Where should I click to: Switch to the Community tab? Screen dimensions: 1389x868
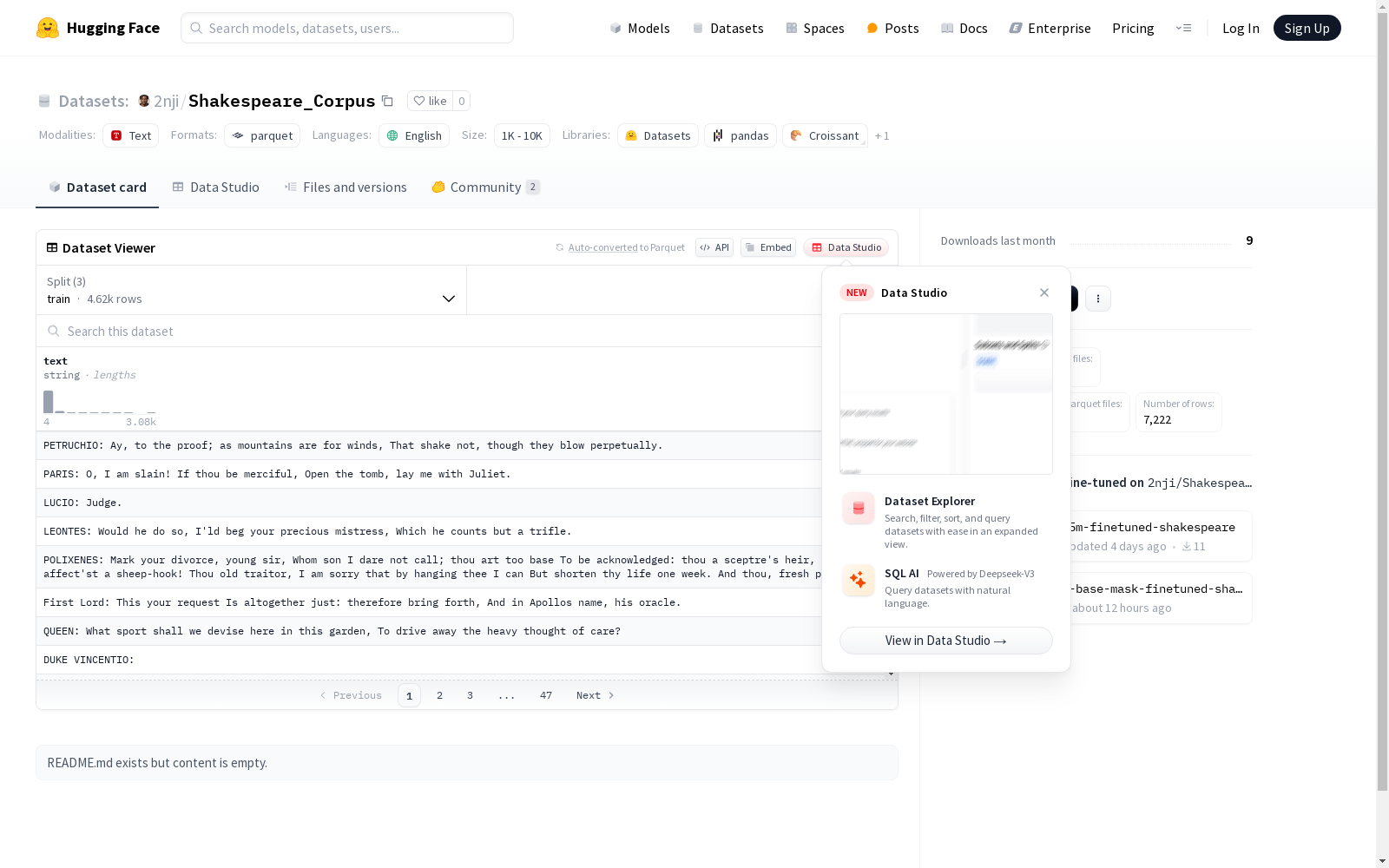click(486, 187)
